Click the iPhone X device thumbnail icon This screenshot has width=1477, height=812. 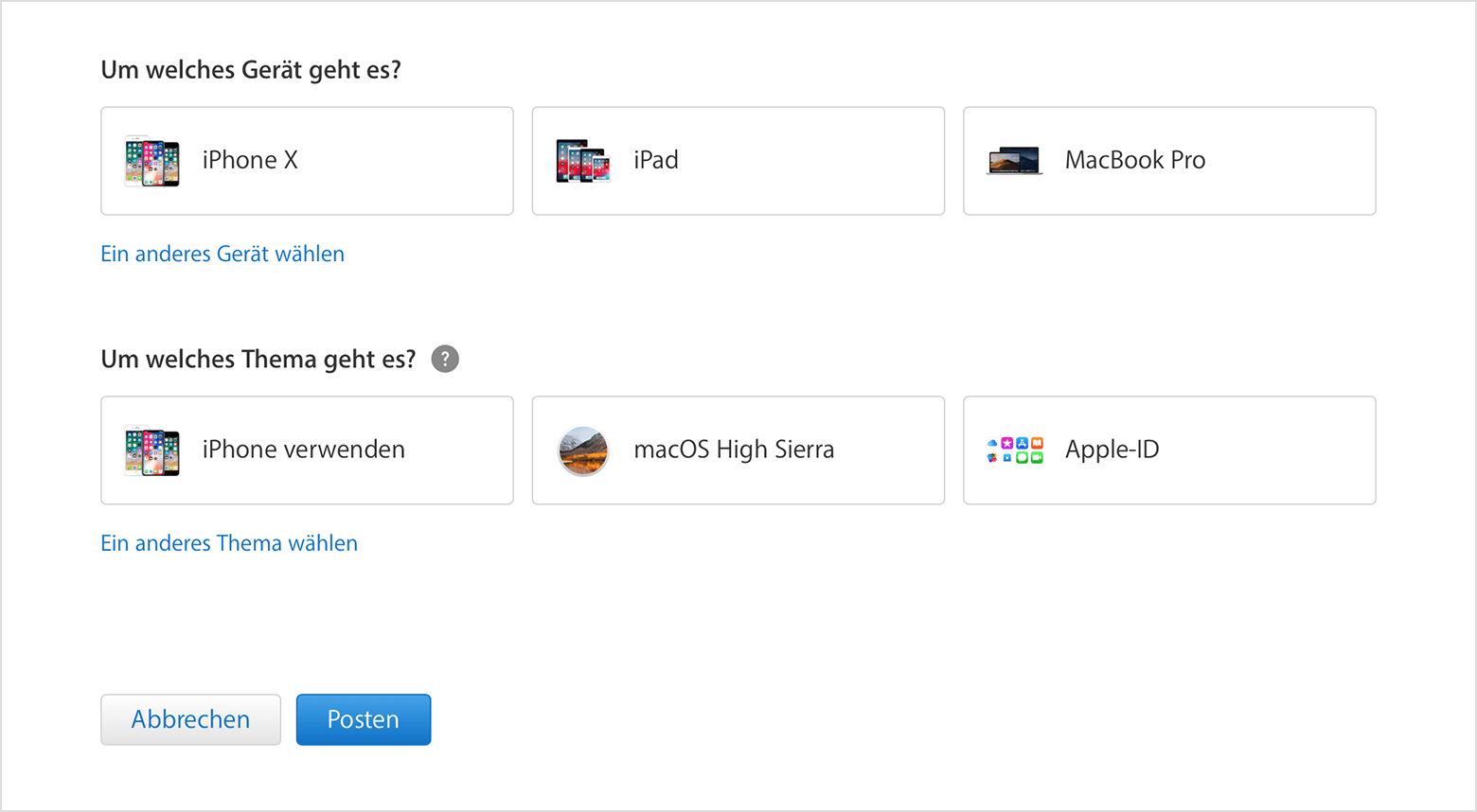coord(151,161)
